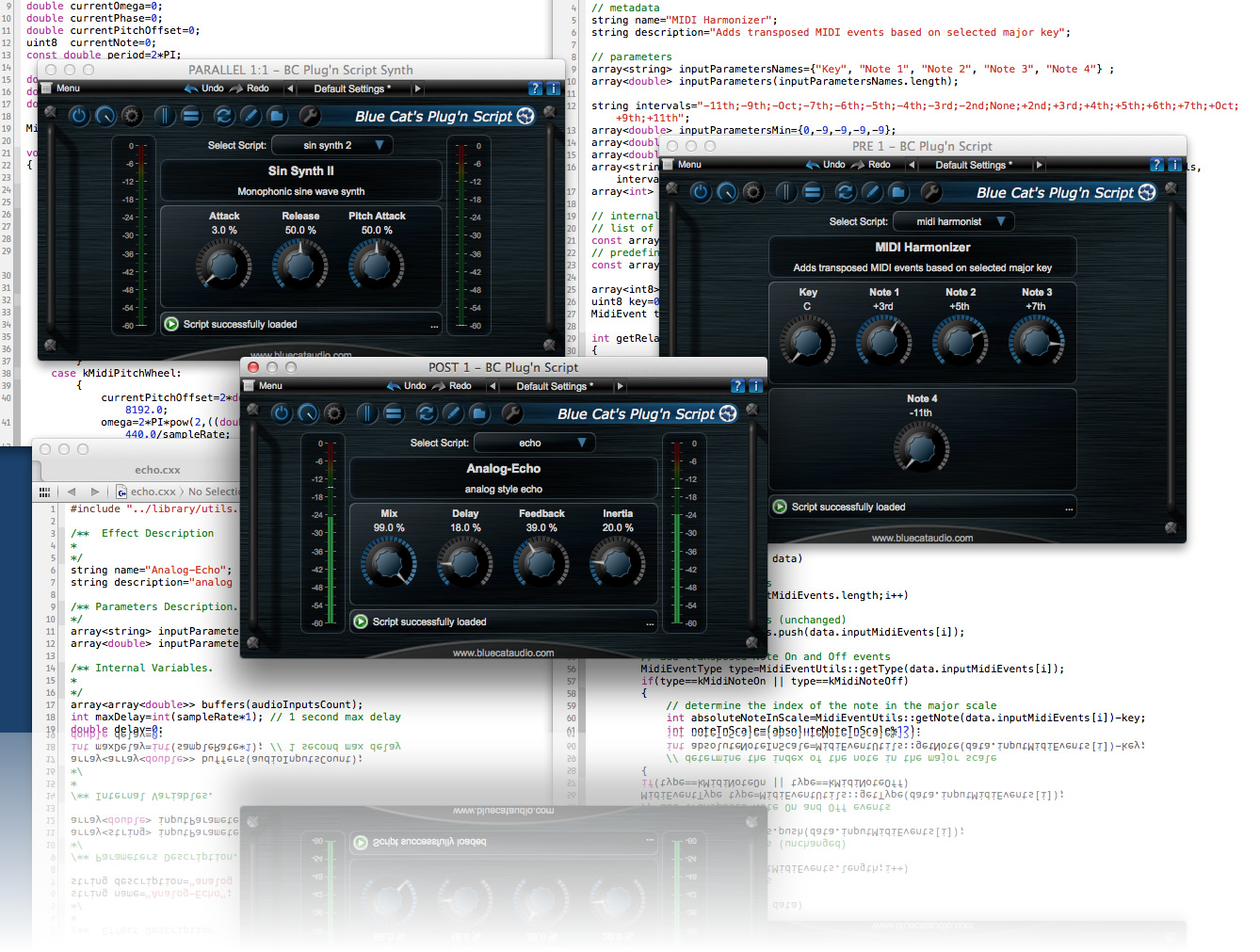Click Mix knob in Analog-Echo
Screen dimensions: 1260x952
(389, 563)
